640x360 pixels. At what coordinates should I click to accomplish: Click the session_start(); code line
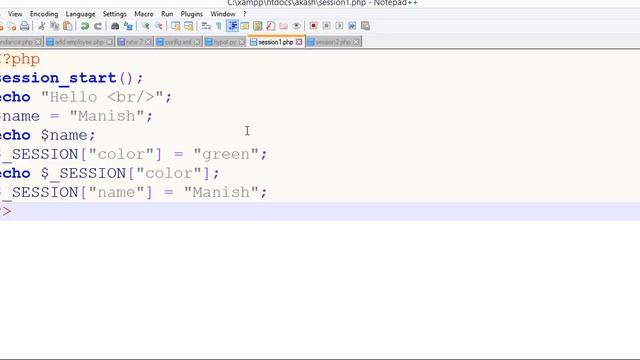tap(71, 78)
